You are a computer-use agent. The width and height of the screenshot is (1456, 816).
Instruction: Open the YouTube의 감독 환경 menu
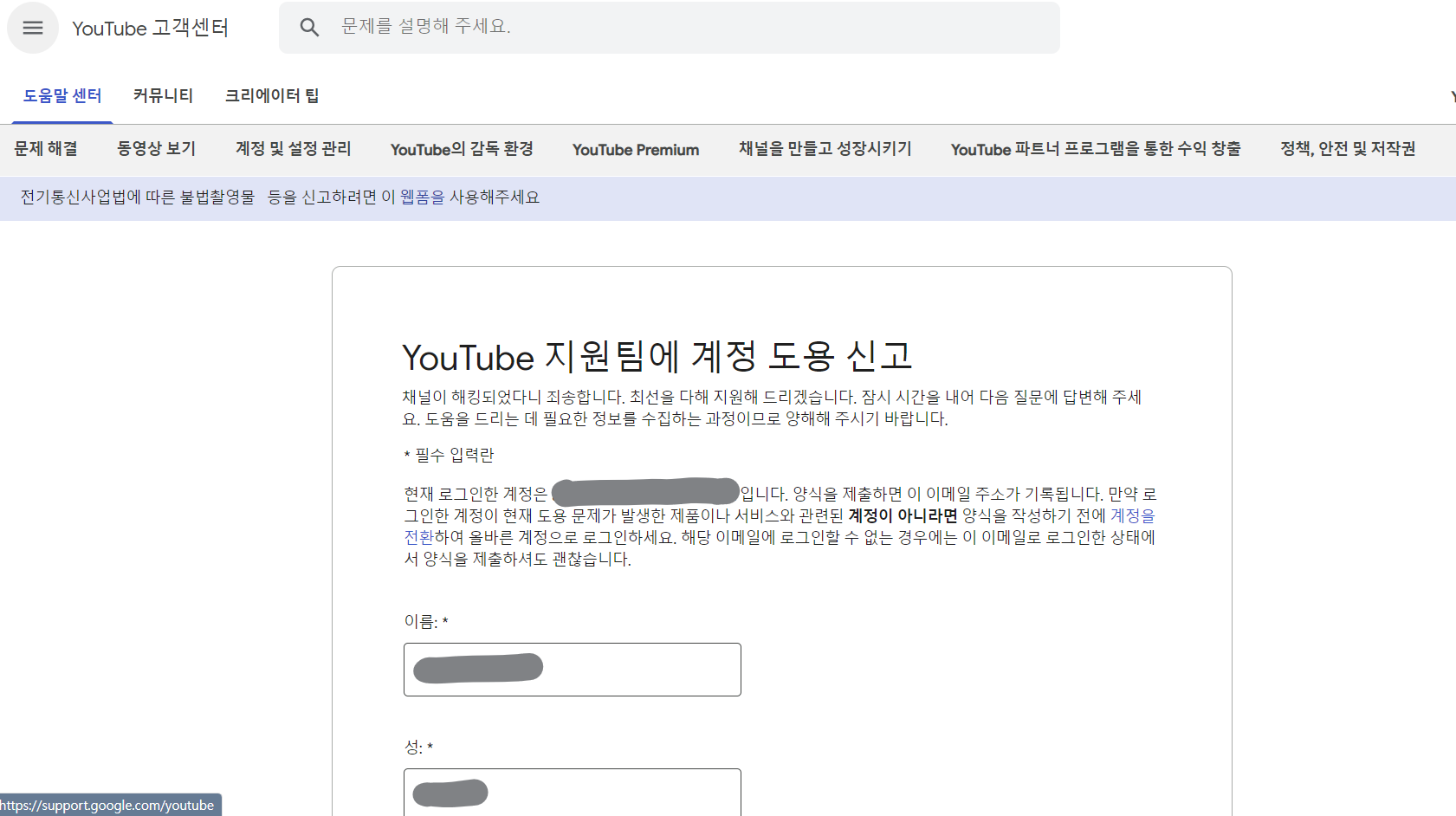[x=462, y=149]
